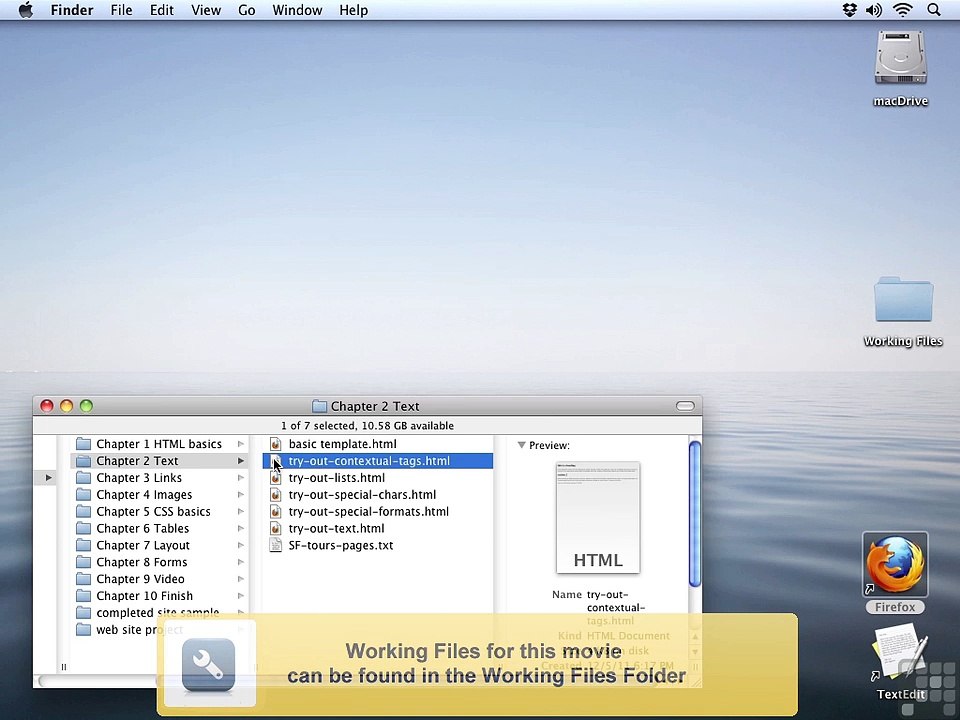Select the try-out-lists.html file
Image resolution: width=960 pixels, height=720 pixels.
click(336, 478)
